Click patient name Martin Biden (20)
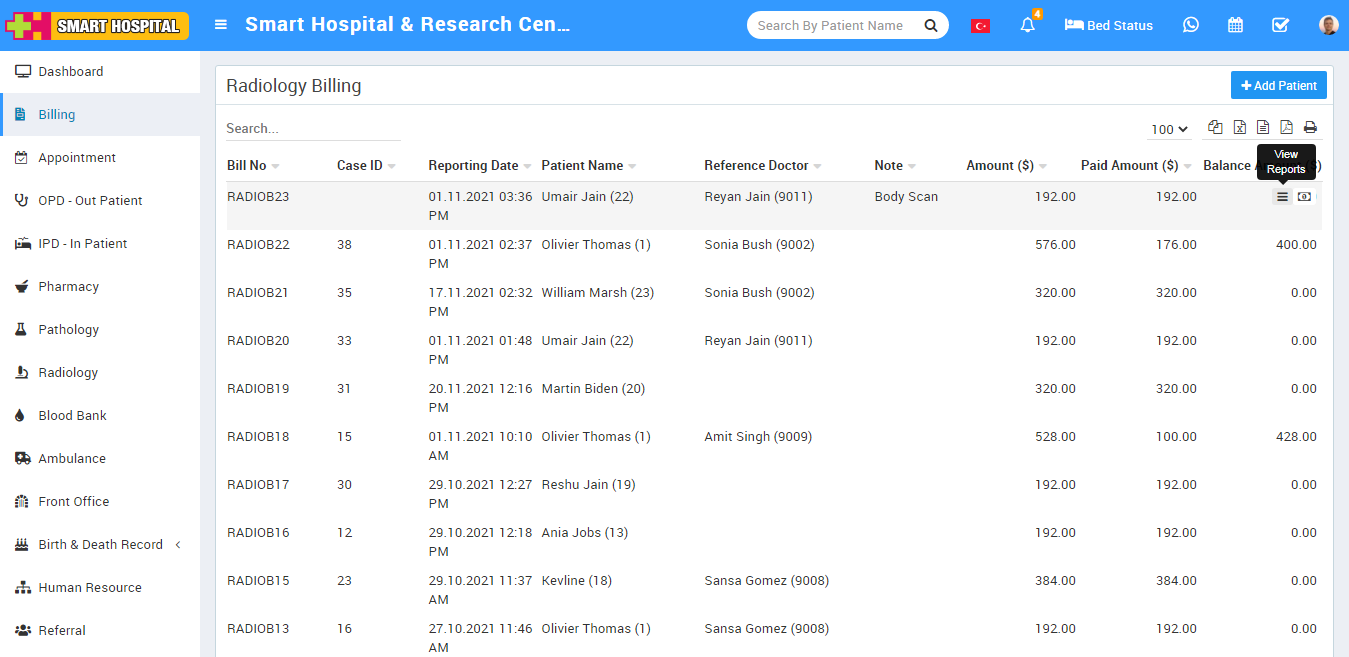The height and width of the screenshot is (657, 1349). coord(594,389)
